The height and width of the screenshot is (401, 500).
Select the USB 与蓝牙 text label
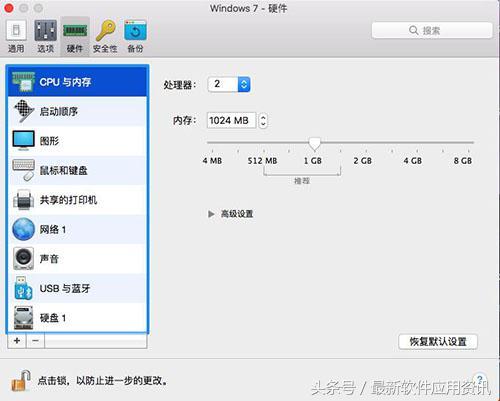click(x=65, y=288)
